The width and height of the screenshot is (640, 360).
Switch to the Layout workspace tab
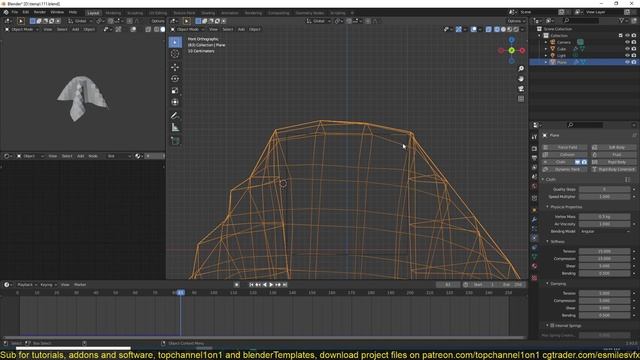click(93, 13)
